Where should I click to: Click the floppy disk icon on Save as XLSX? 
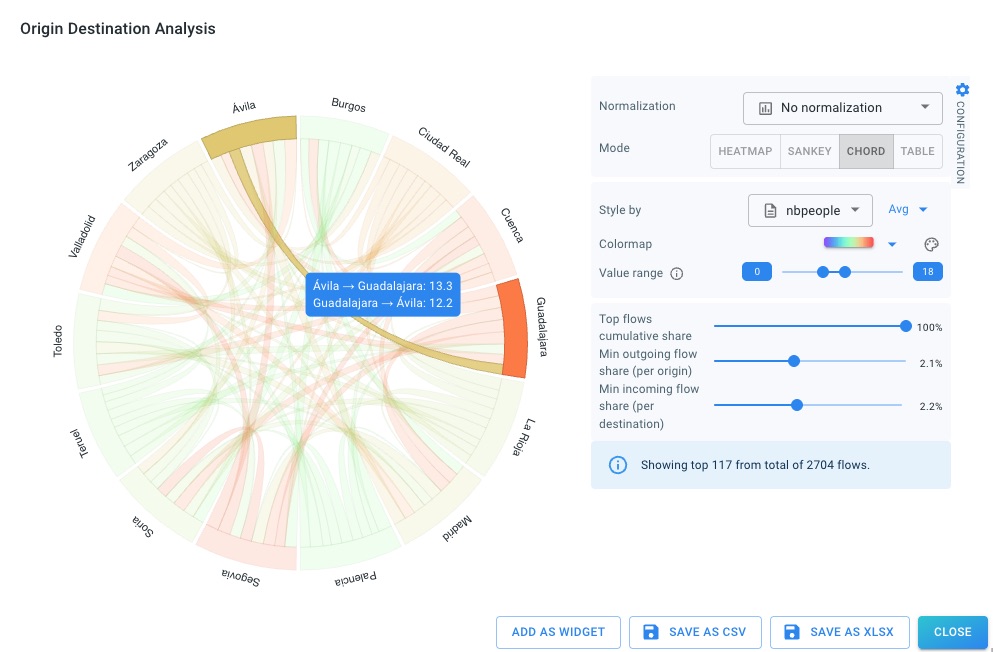point(792,632)
